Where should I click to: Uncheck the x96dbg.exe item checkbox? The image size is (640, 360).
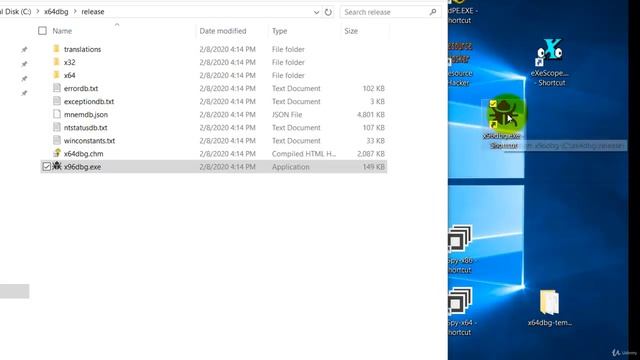click(x=47, y=167)
